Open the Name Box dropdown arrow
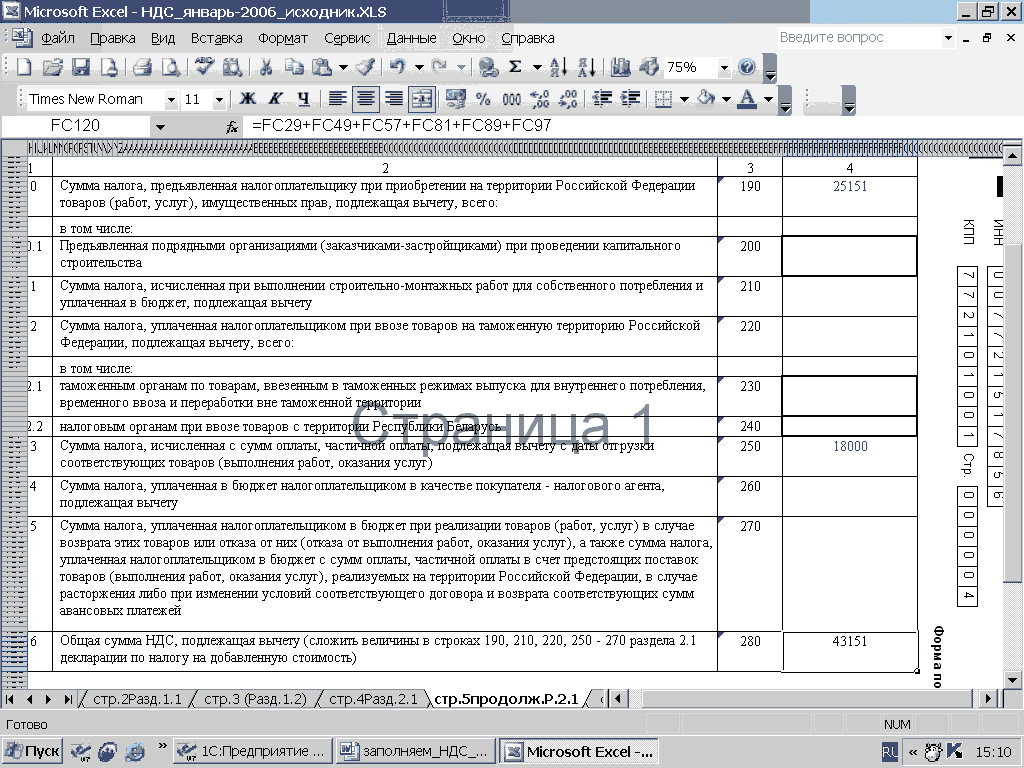Image resolution: width=1024 pixels, height=768 pixels. [160, 127]
